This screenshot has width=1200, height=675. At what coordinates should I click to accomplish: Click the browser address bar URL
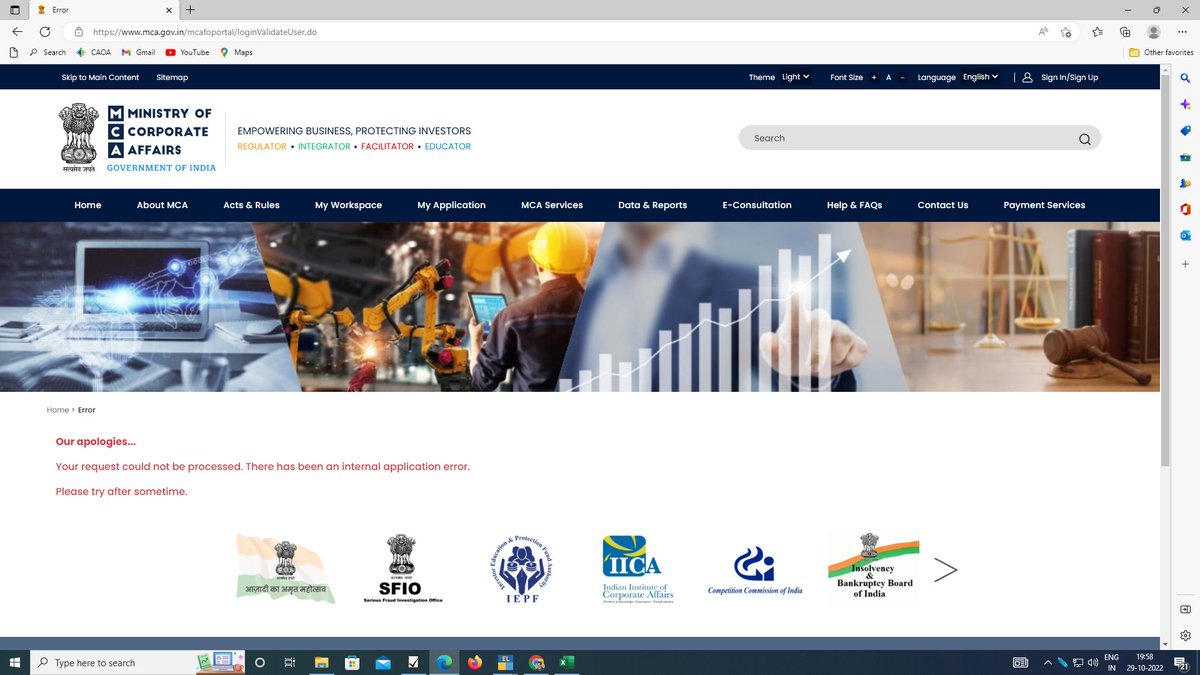(x=205, y=32)
